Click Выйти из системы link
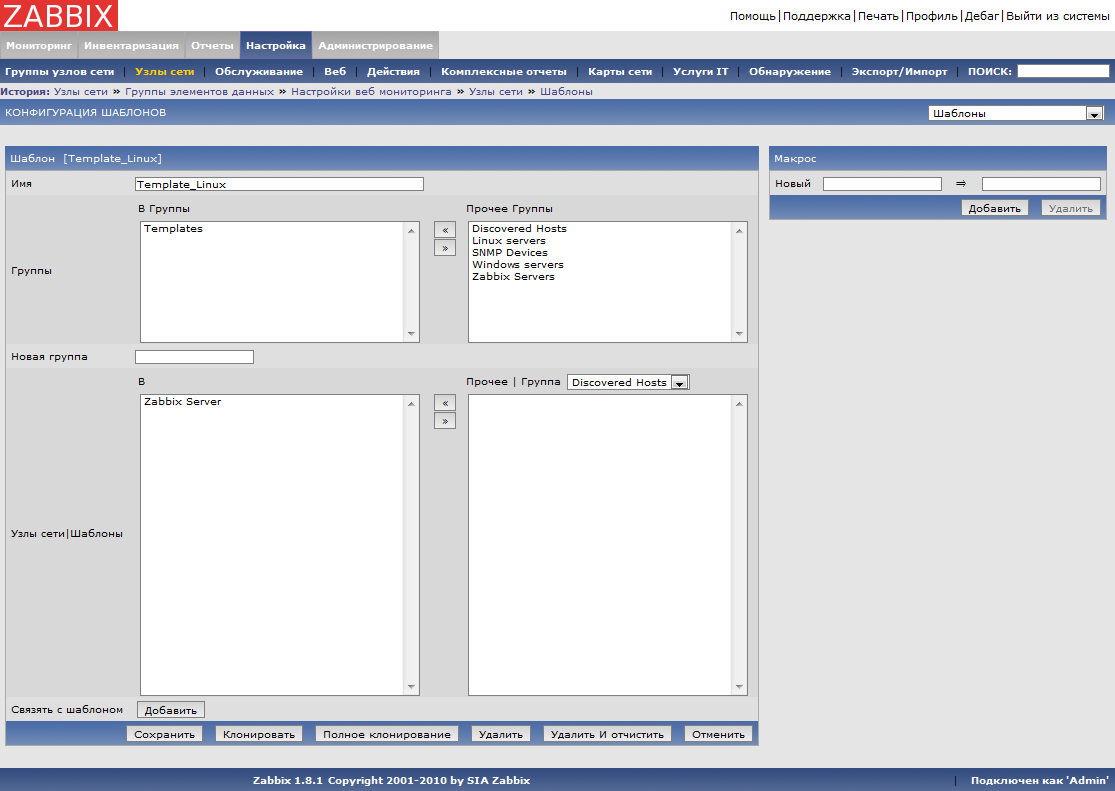The image size is (1115, 791). tap(1057, 16)
